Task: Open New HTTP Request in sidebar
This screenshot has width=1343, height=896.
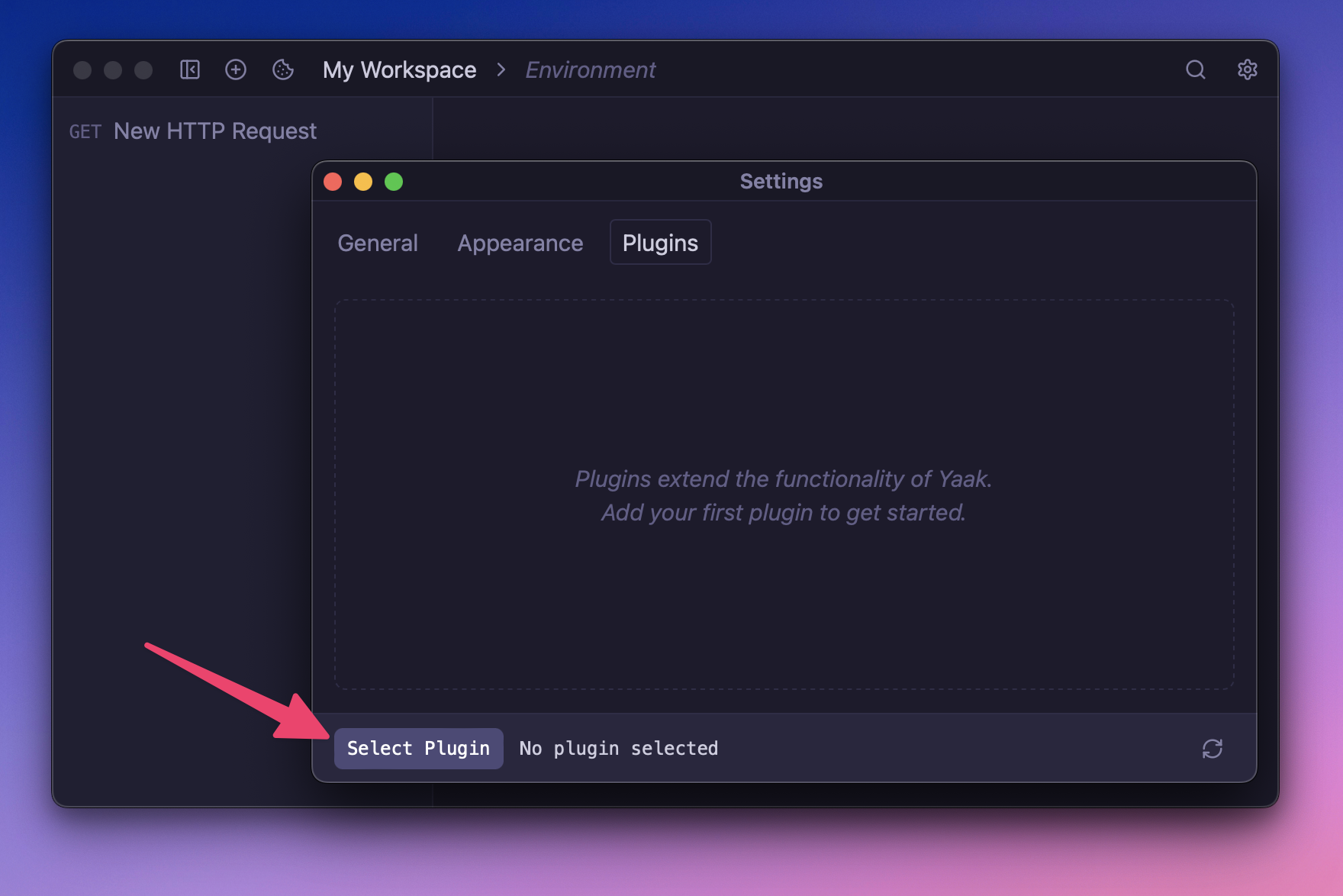Action: tap(214, 131)
